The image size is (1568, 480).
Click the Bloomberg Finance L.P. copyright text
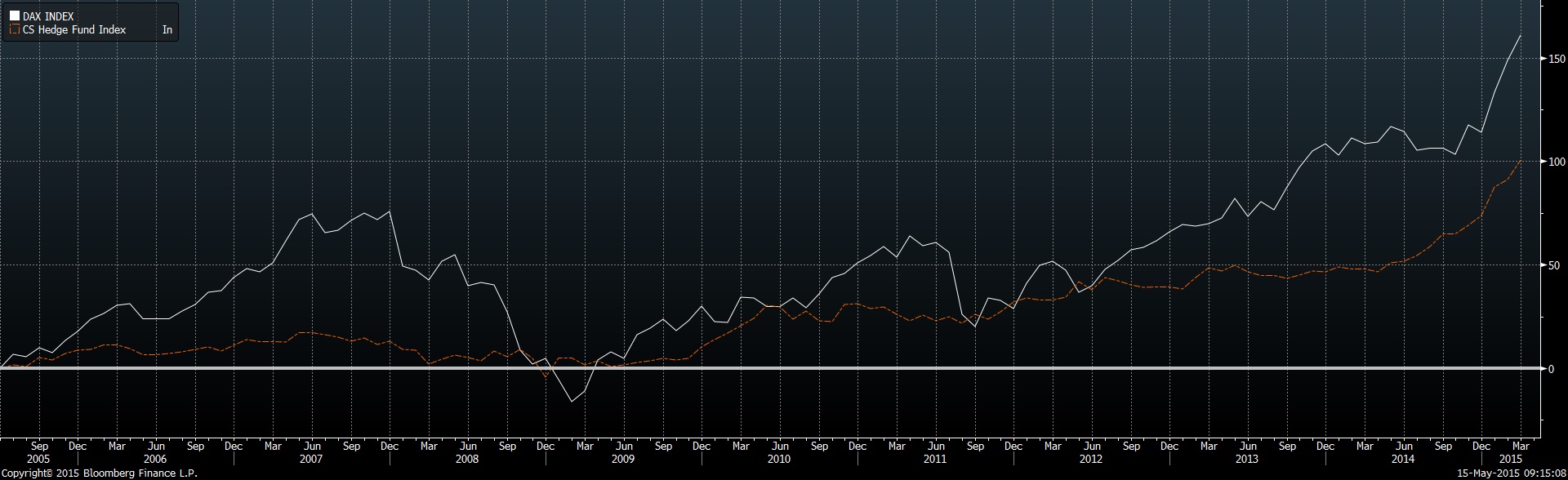coord(99,473)
